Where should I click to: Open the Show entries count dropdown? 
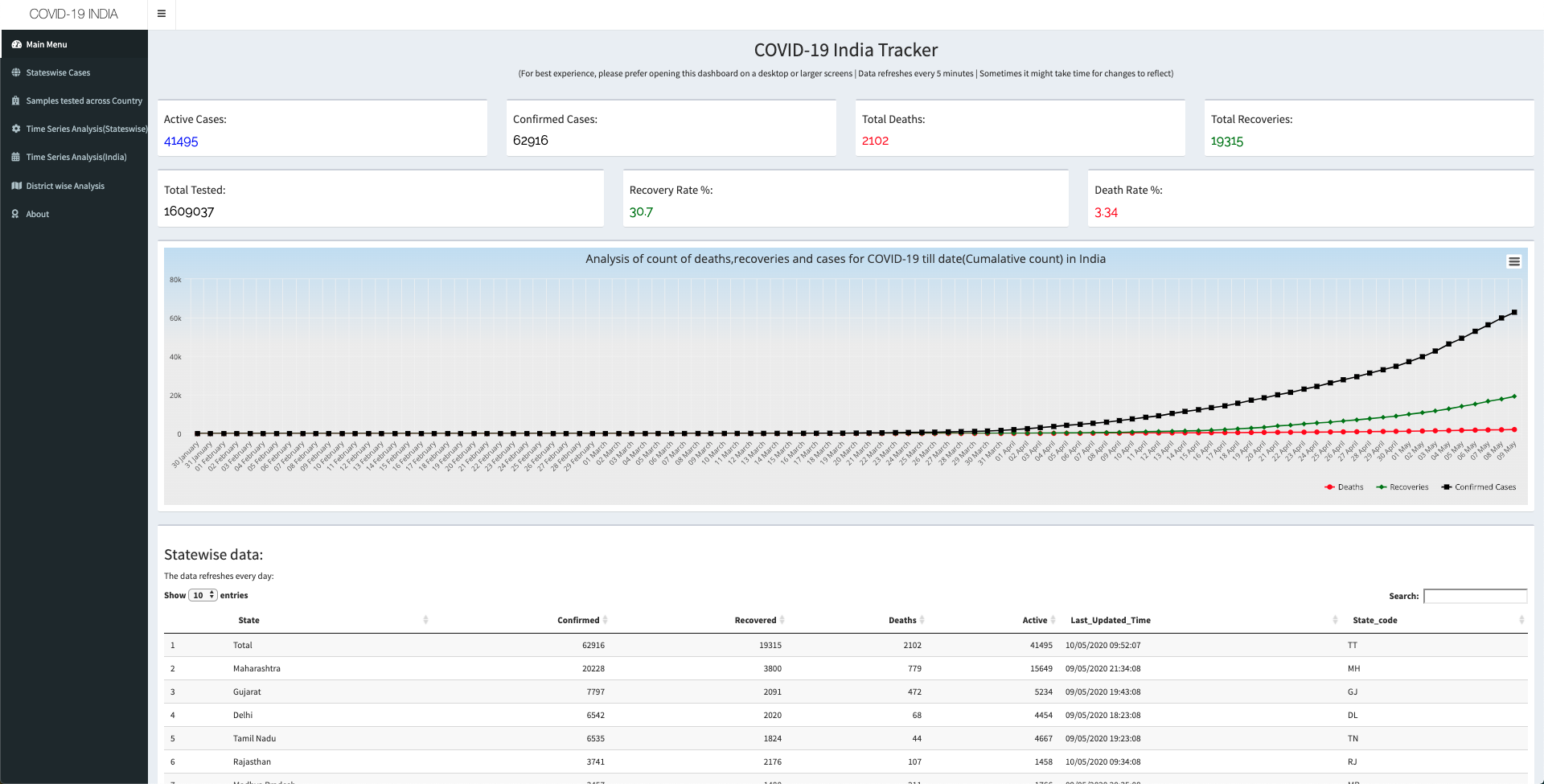tap(203, 595)
